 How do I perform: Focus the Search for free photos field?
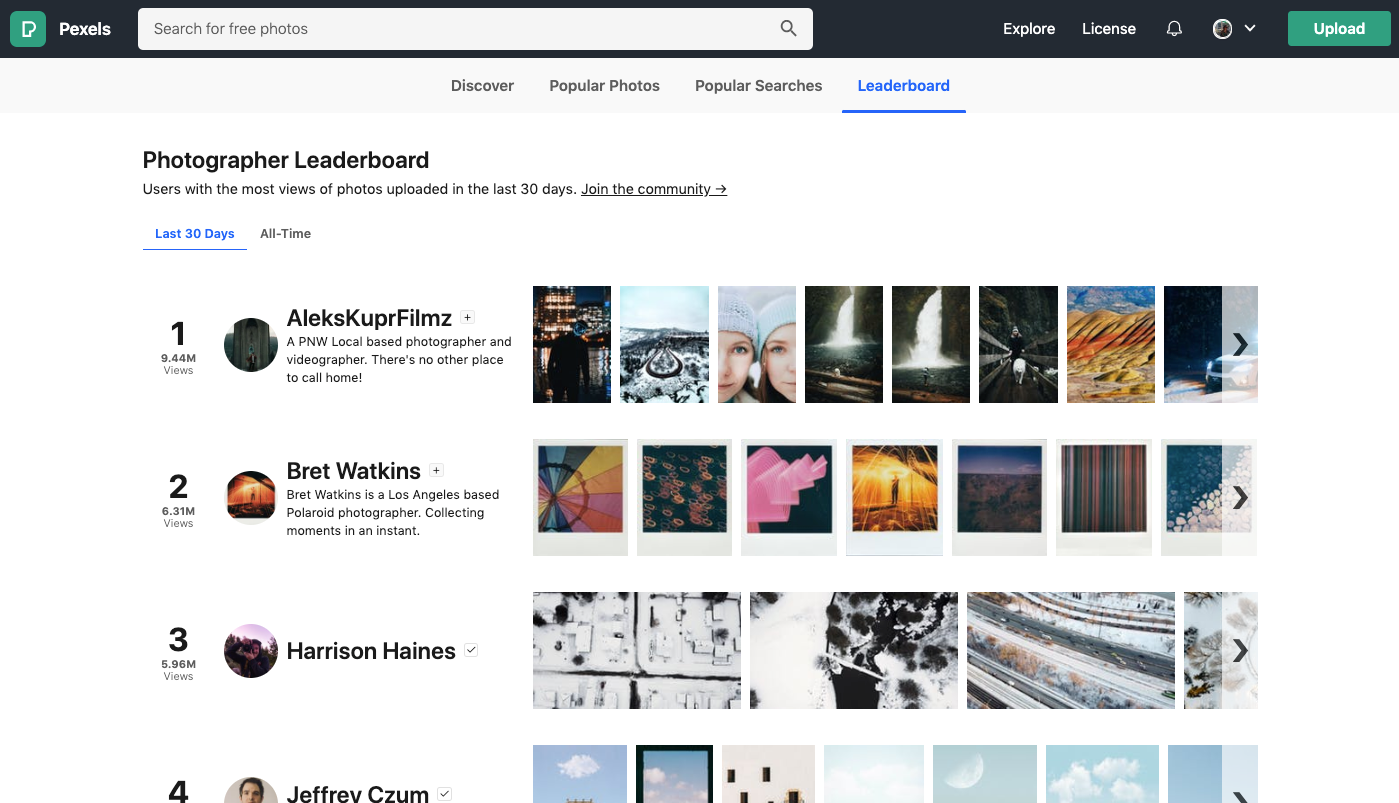(x=475, y=29)
